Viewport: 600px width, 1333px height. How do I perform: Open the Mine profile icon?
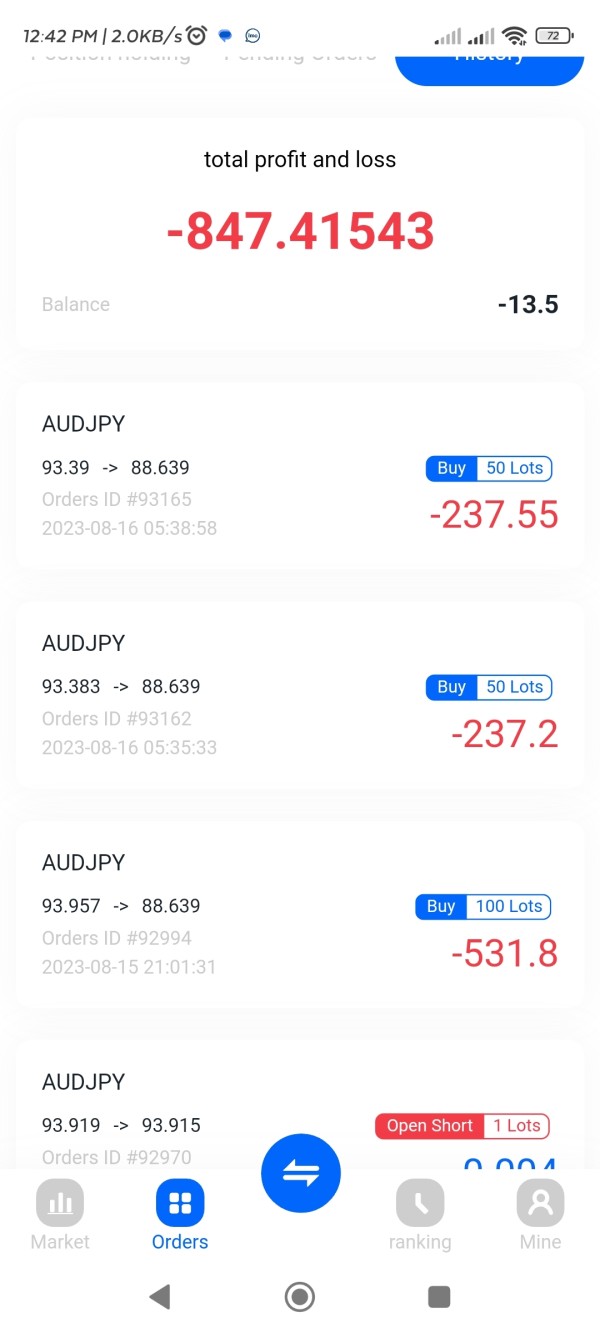pos(540,1202)
